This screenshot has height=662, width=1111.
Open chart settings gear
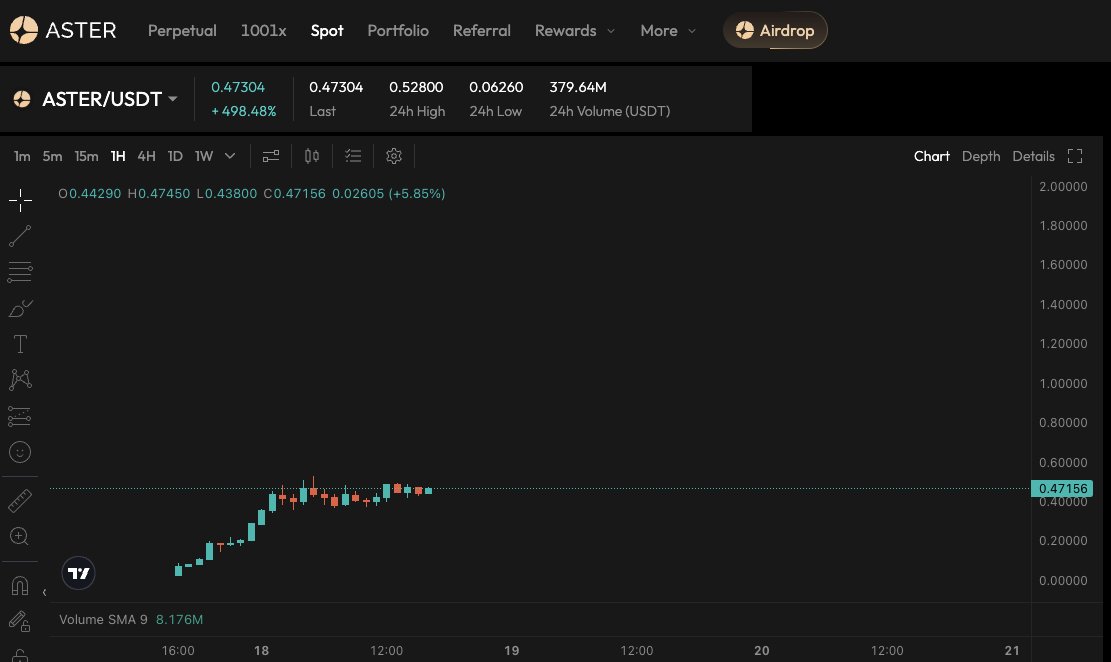[394, 156]
